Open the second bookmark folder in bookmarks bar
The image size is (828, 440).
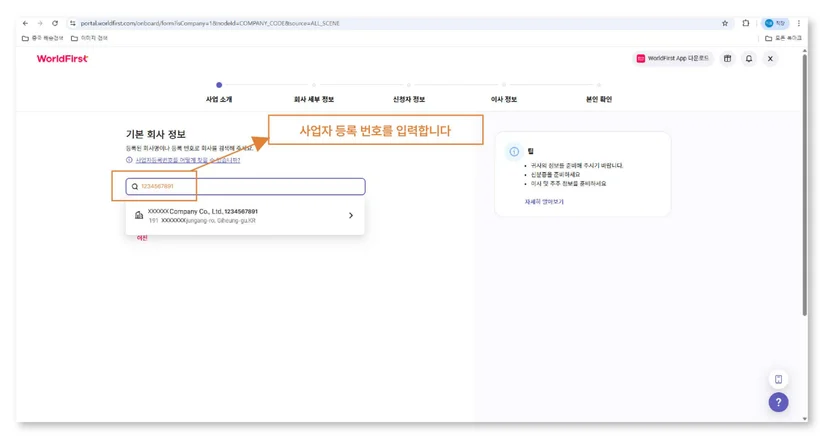89,38
